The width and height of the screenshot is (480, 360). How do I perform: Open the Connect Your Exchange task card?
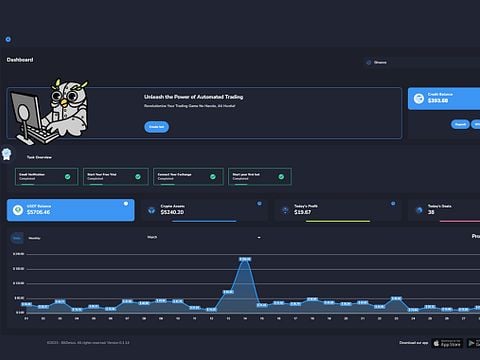point(188,177)
